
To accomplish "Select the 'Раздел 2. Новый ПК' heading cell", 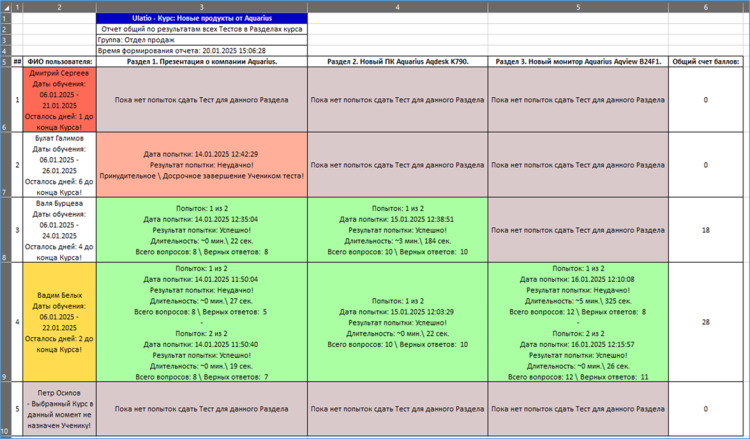I will pyautogui.click(x=398, y=62).
